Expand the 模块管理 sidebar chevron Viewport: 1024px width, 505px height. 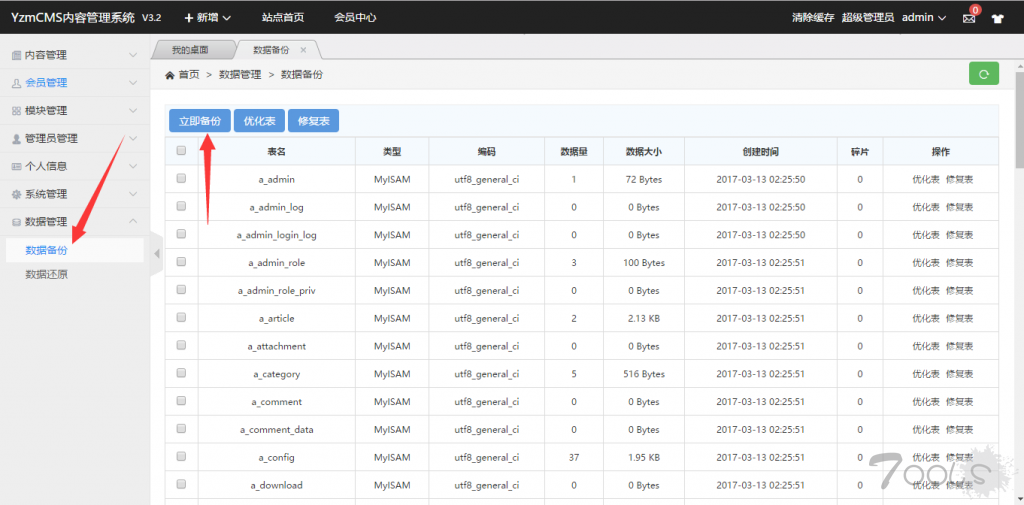(133, 111)
